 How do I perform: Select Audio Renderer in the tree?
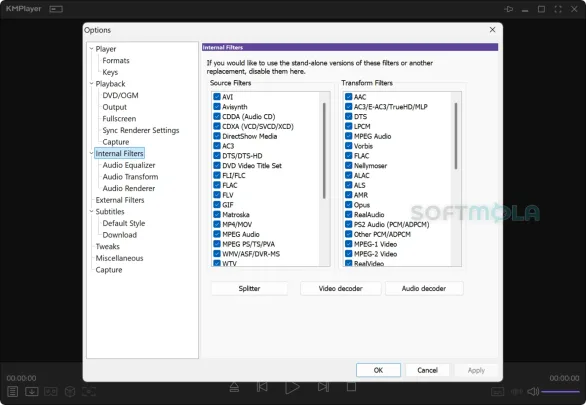(x=129, y=188)
